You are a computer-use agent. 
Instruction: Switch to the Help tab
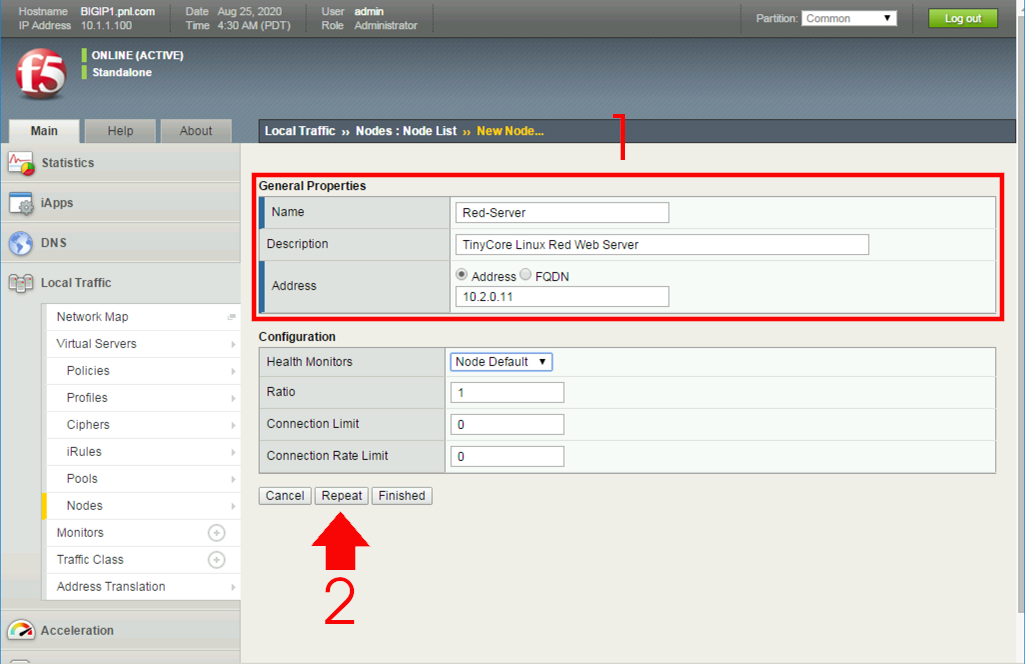120,130
